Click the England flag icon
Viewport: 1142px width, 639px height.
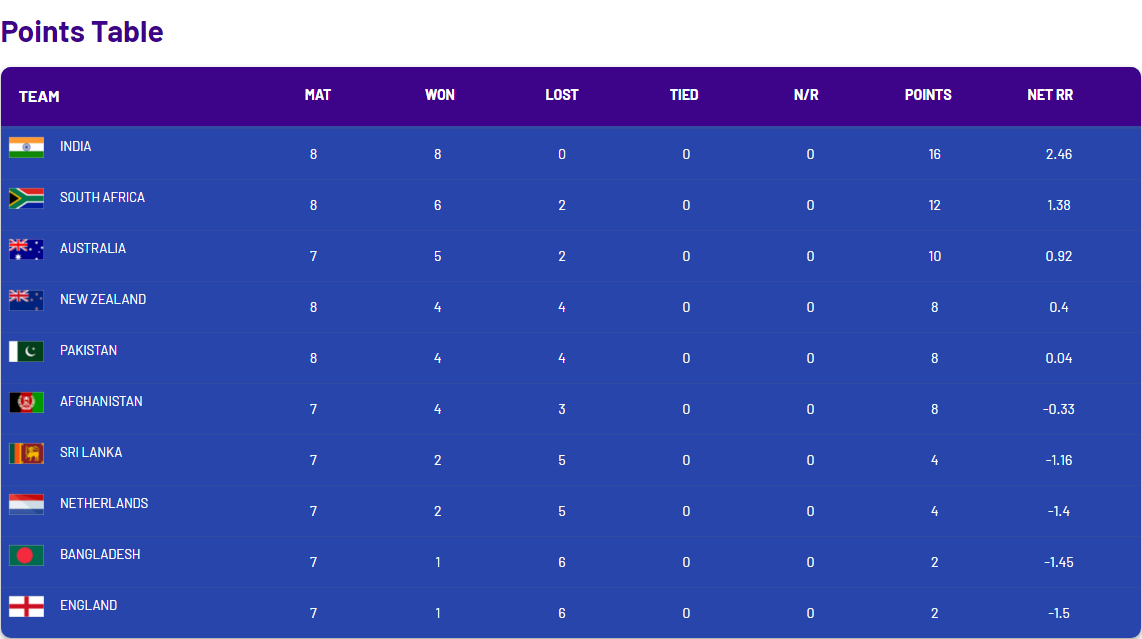(x=26, y=606)
